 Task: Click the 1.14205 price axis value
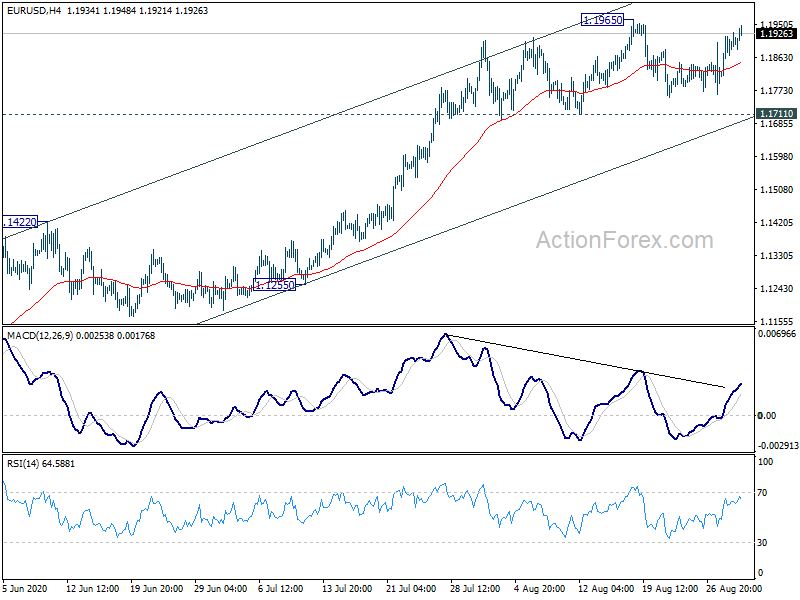pyautogui.click(x=777, y=223)
